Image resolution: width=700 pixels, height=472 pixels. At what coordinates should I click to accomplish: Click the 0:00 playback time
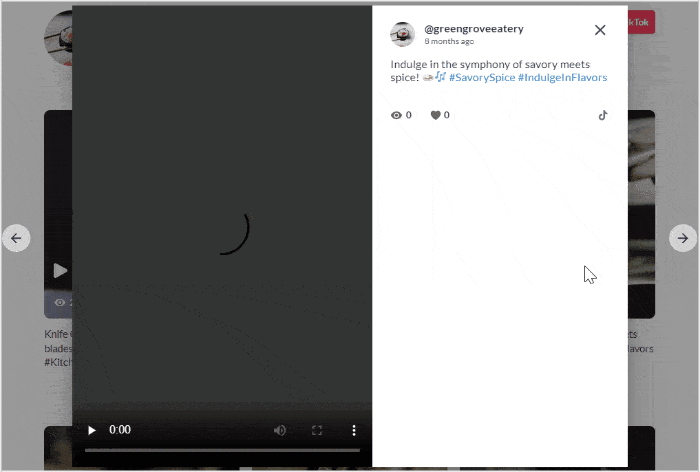click(120, 430)
